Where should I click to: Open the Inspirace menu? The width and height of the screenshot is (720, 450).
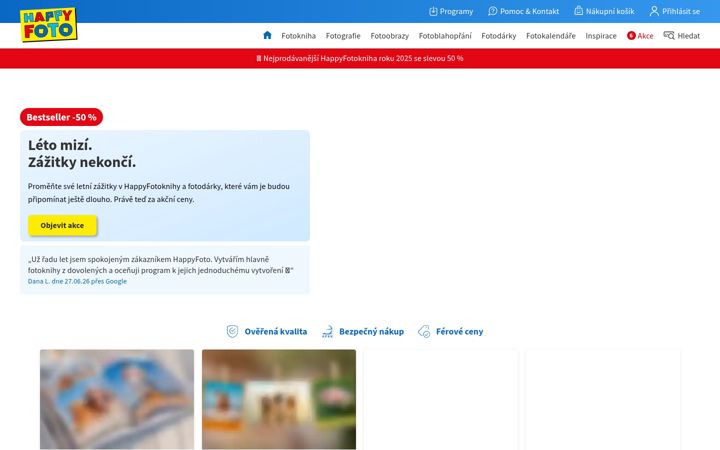point(601,36)
